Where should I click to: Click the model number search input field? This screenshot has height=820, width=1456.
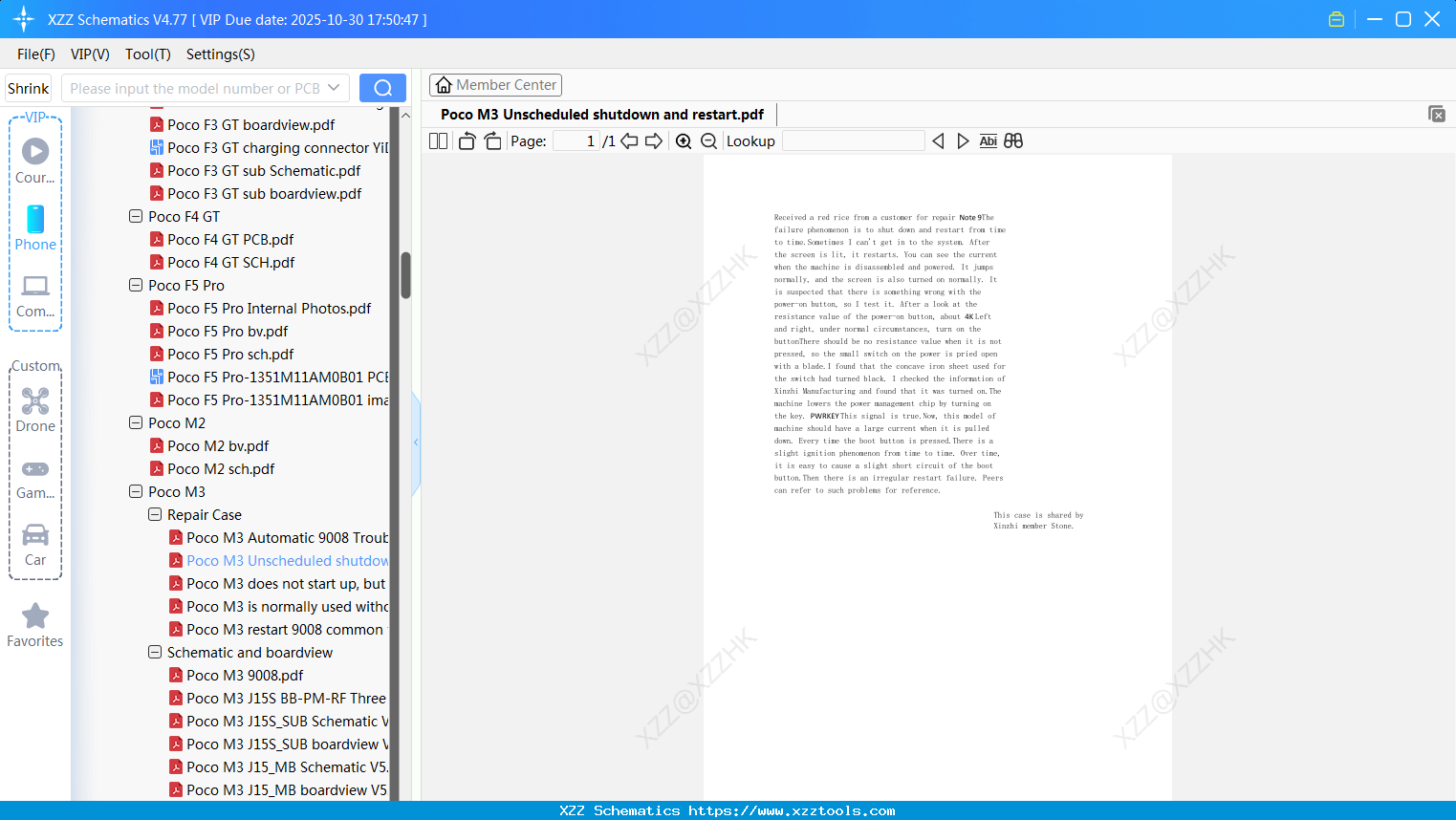click(x=195, y=88)
